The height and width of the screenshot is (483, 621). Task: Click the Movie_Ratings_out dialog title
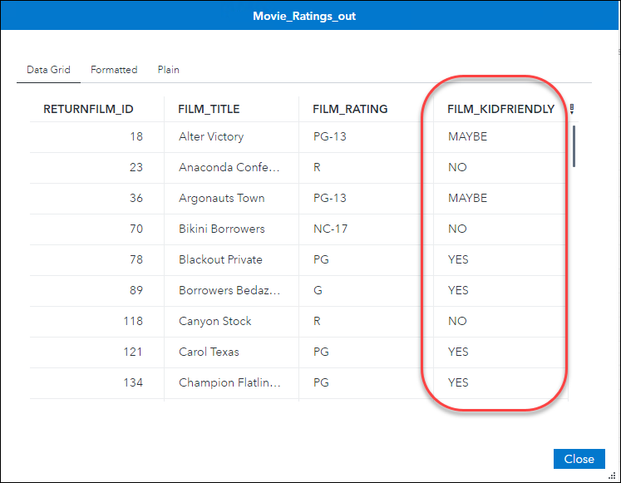[310, 16]
